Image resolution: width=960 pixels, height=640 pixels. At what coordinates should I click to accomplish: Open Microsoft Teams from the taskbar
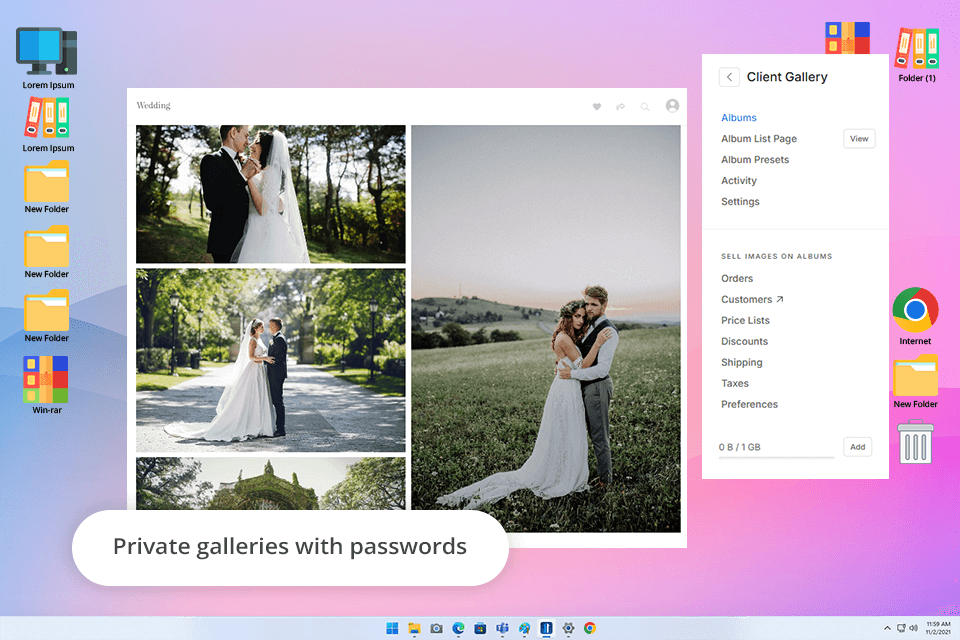(503, 628)
